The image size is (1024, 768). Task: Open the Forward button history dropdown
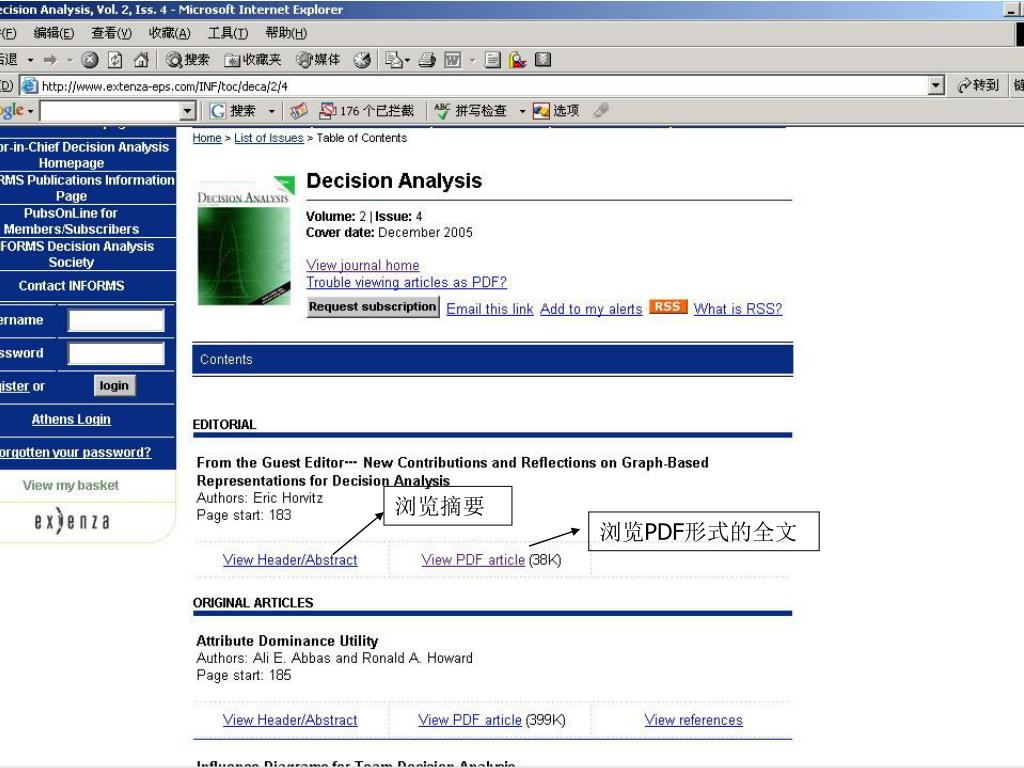pyautogui.click(x=69, y=60)
